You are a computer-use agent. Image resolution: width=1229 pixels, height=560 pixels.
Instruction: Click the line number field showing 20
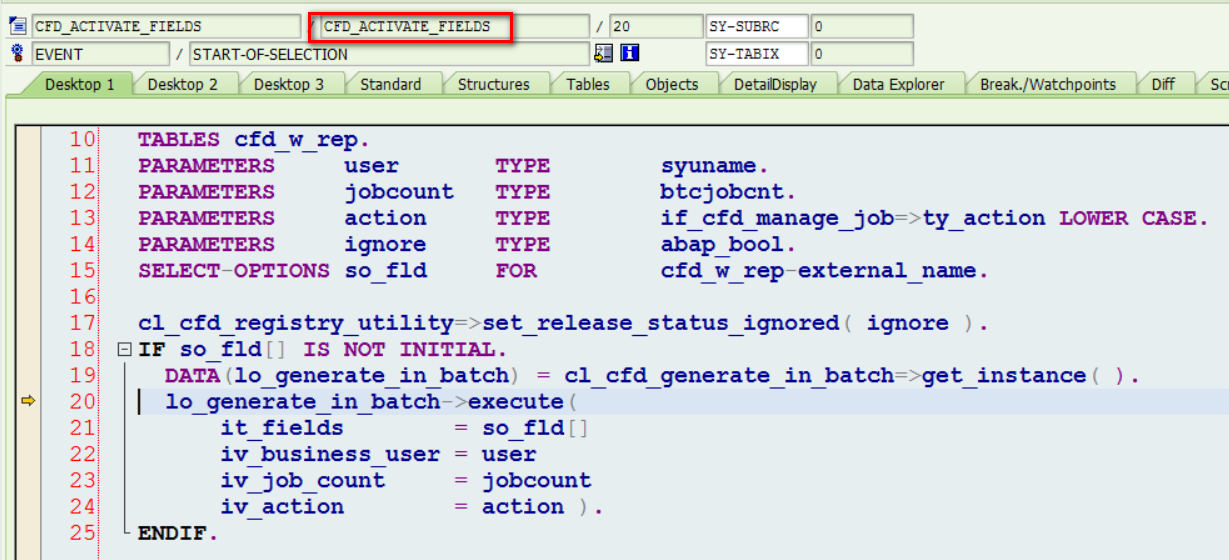[x=655, y=27]
